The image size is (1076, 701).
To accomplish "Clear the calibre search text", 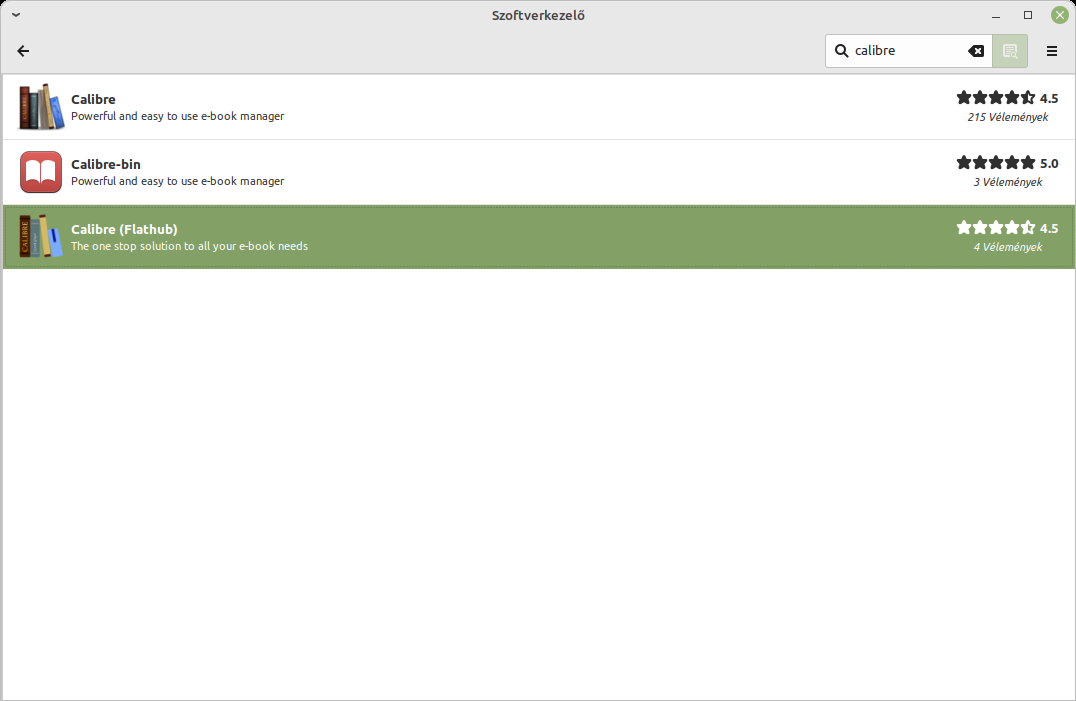I will (x=976, y=51).
